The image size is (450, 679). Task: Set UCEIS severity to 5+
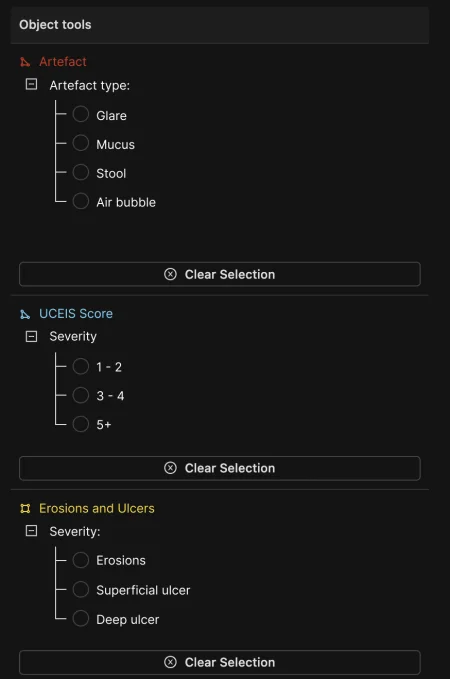[81, 424]
